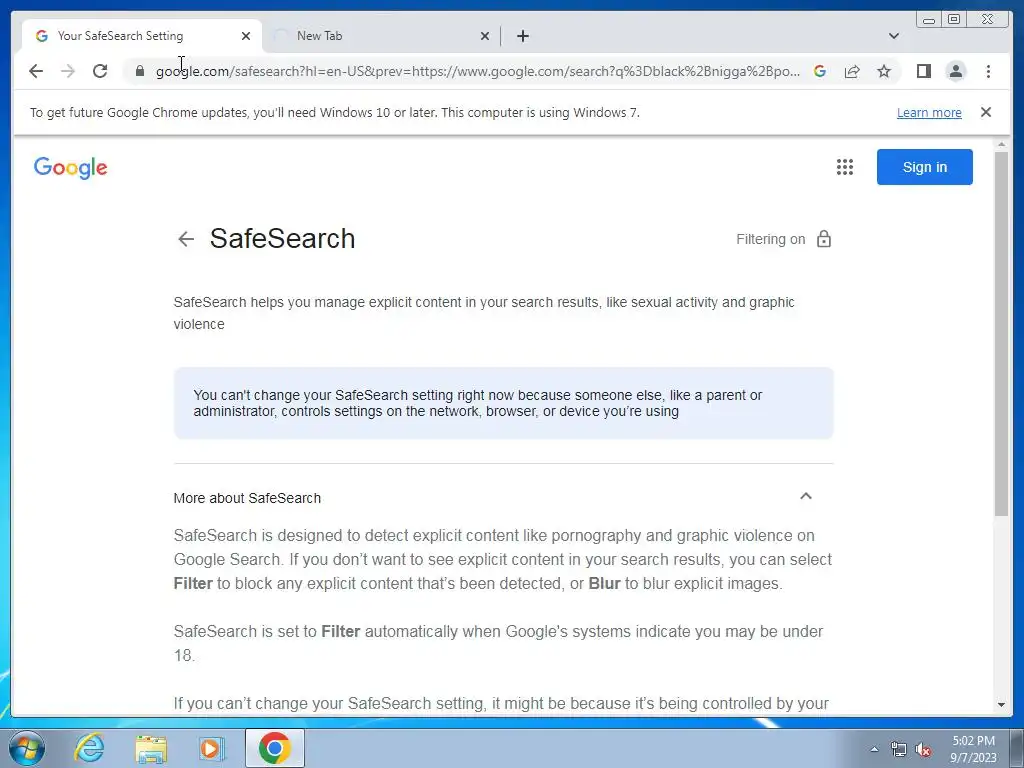Click the More about SafeSearch heading text
Screen dimensions: 1024x768
[247, 498]
